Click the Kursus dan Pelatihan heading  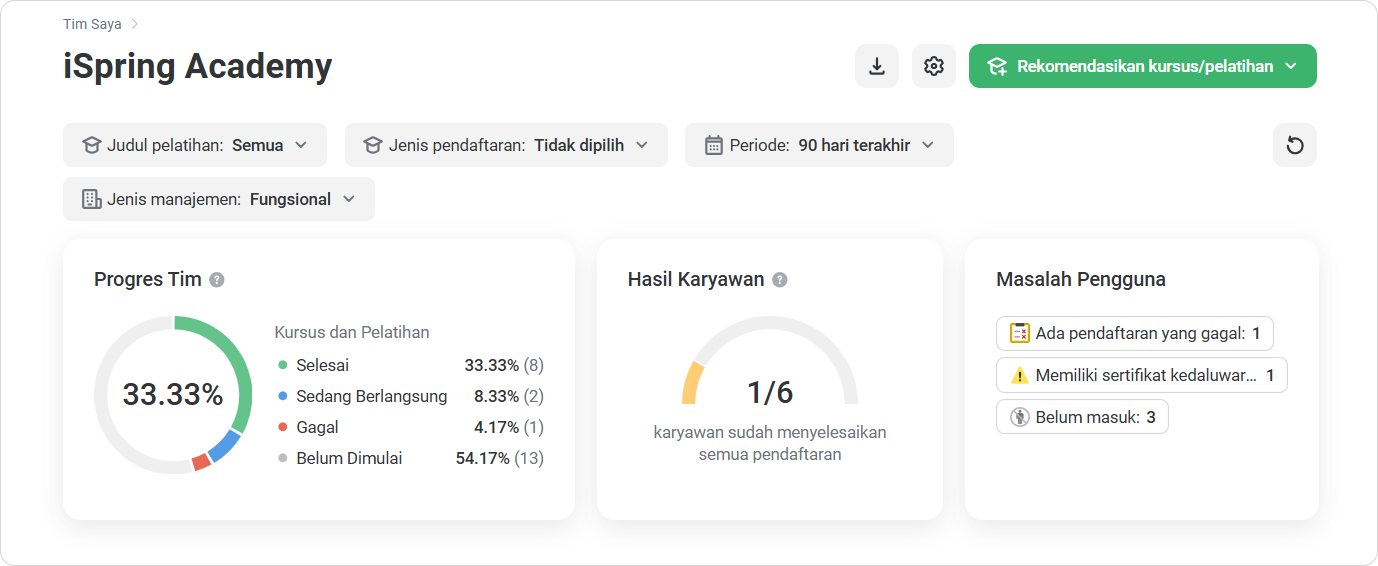pyautogui.click(x=352, y=332)
